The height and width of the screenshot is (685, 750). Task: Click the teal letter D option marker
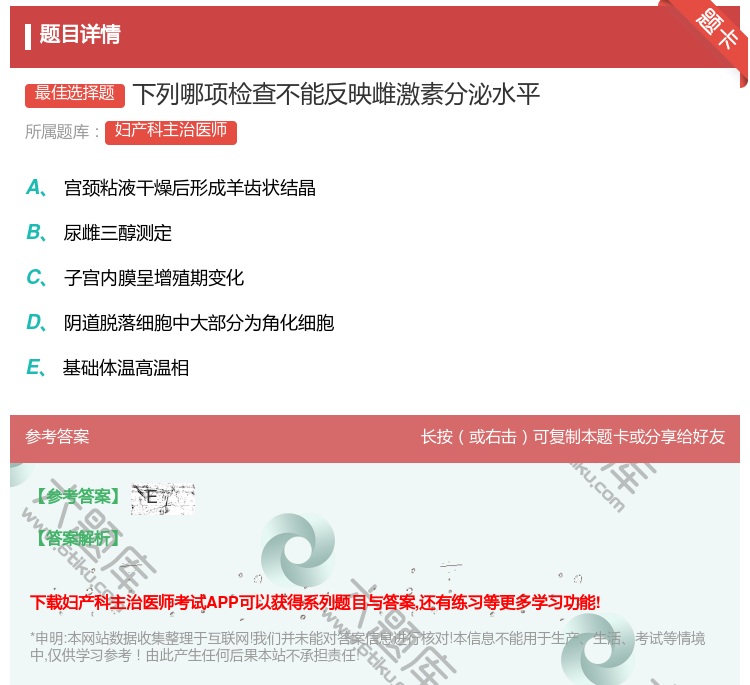[x=36, y=323]
